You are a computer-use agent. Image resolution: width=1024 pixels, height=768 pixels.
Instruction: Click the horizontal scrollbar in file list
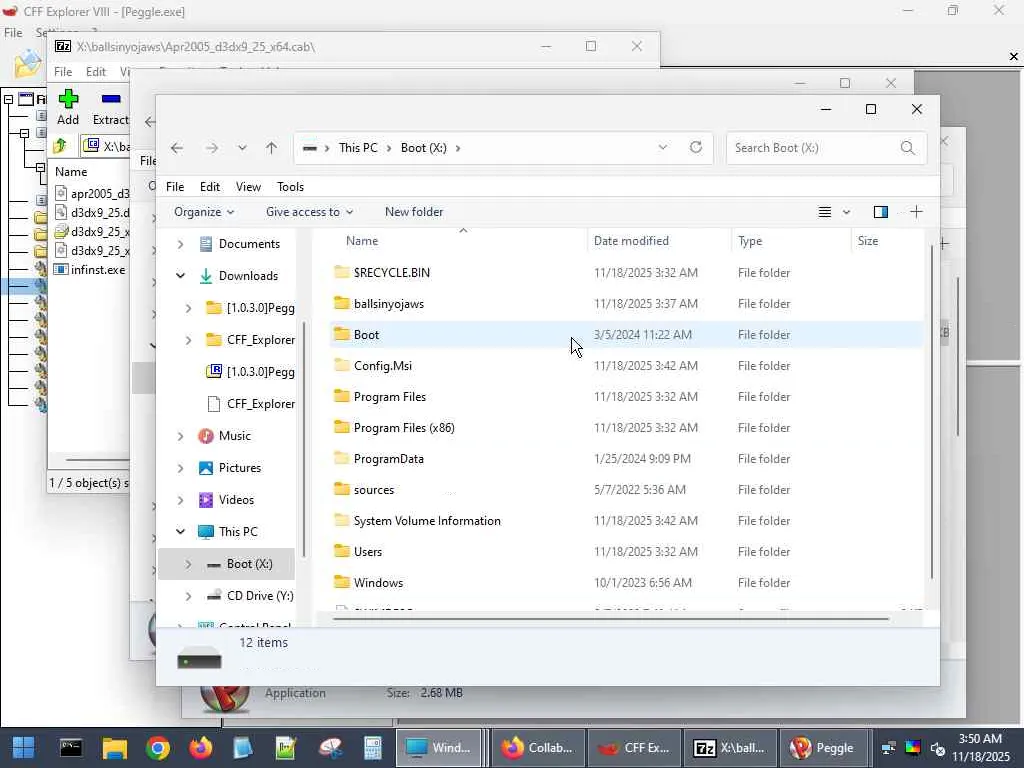pos(611,618)
